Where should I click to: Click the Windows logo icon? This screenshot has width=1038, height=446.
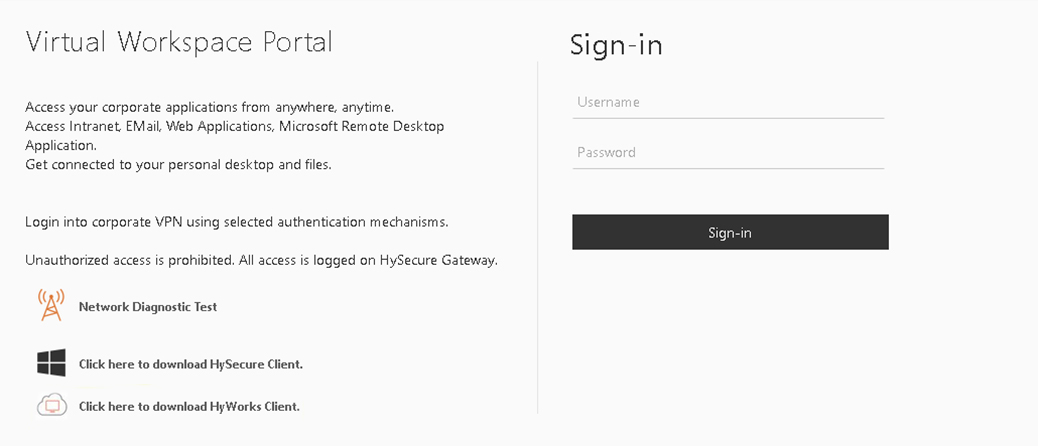[51, 363]
